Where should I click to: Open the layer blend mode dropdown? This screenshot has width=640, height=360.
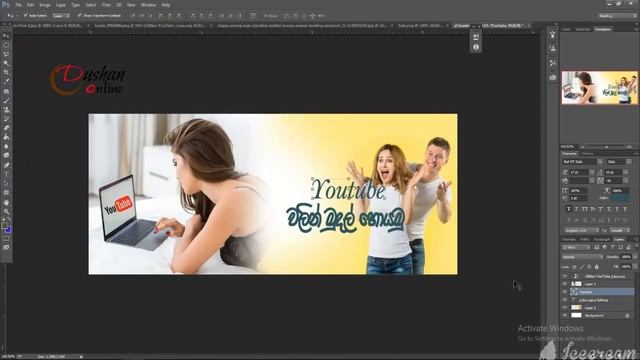coord(582,257)
